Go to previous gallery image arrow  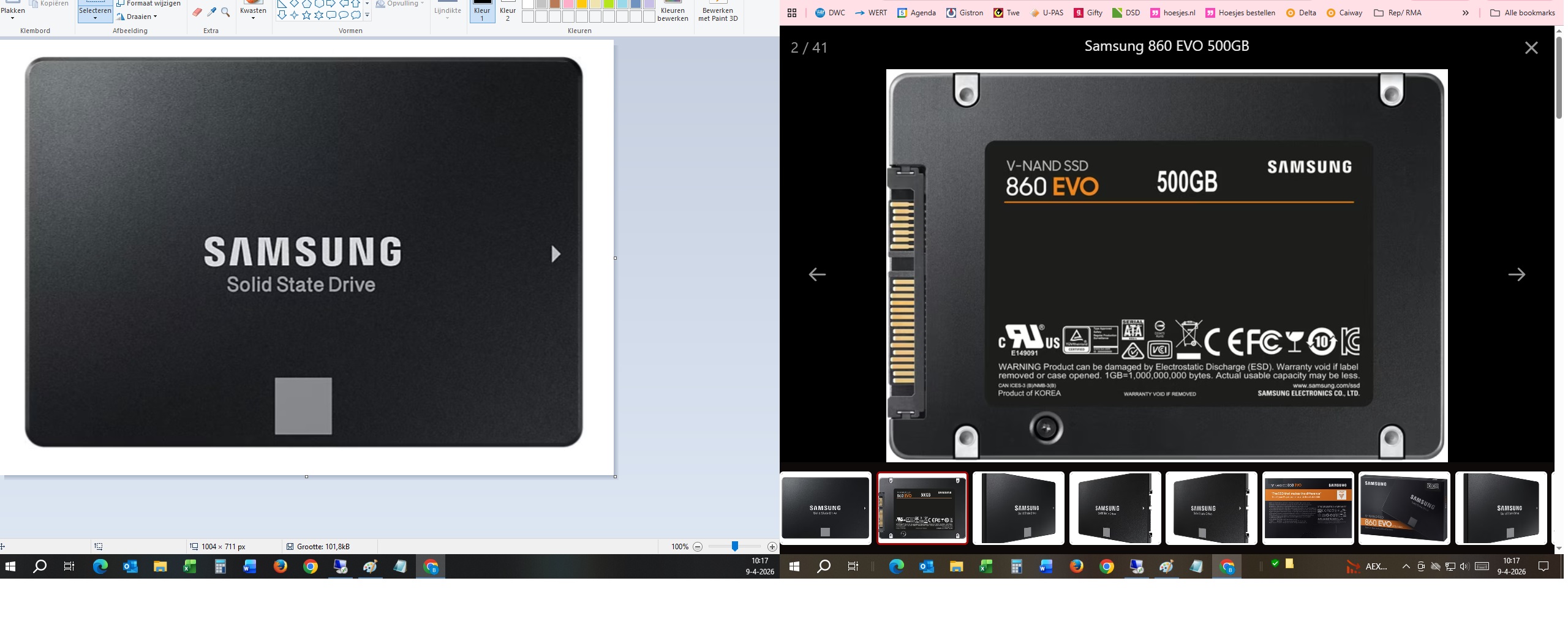point(817,274)
